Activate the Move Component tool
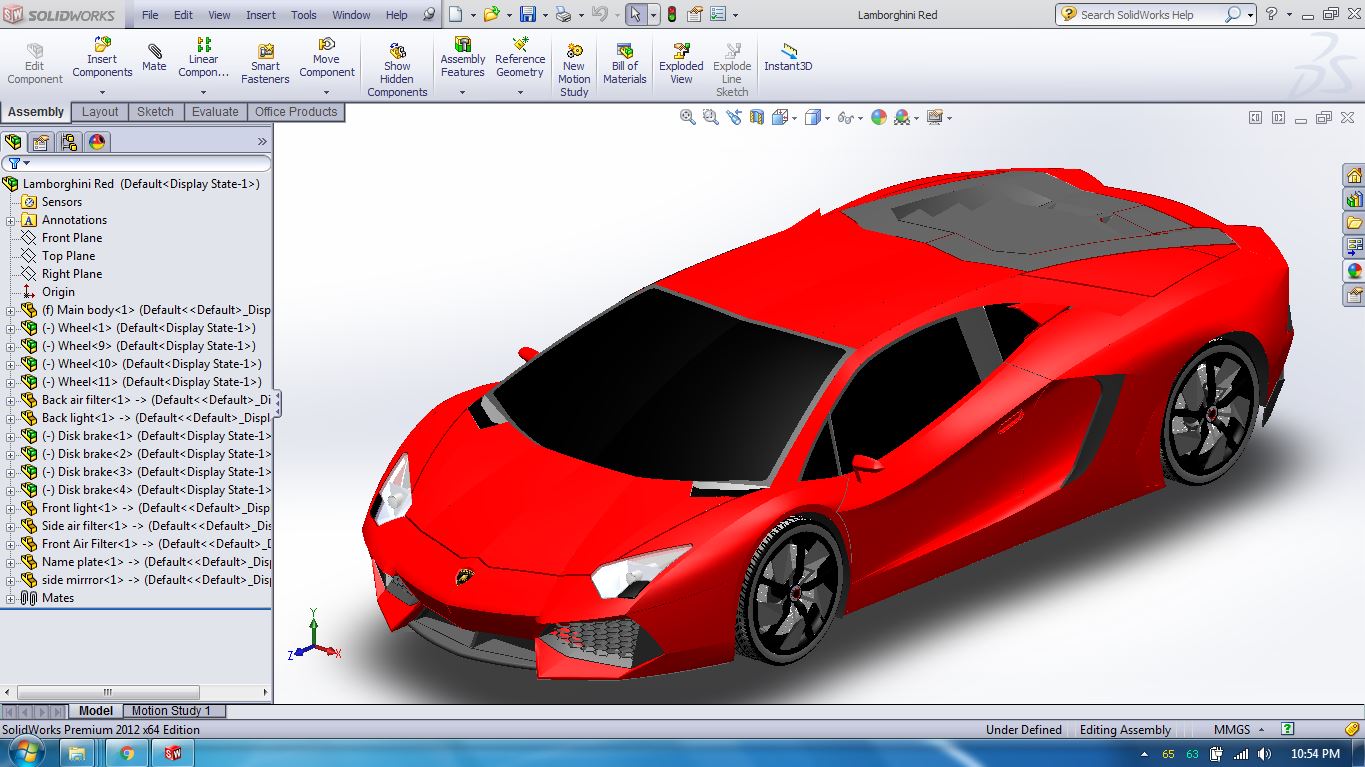Screen dimensions: 1365x767 [327, 58]
